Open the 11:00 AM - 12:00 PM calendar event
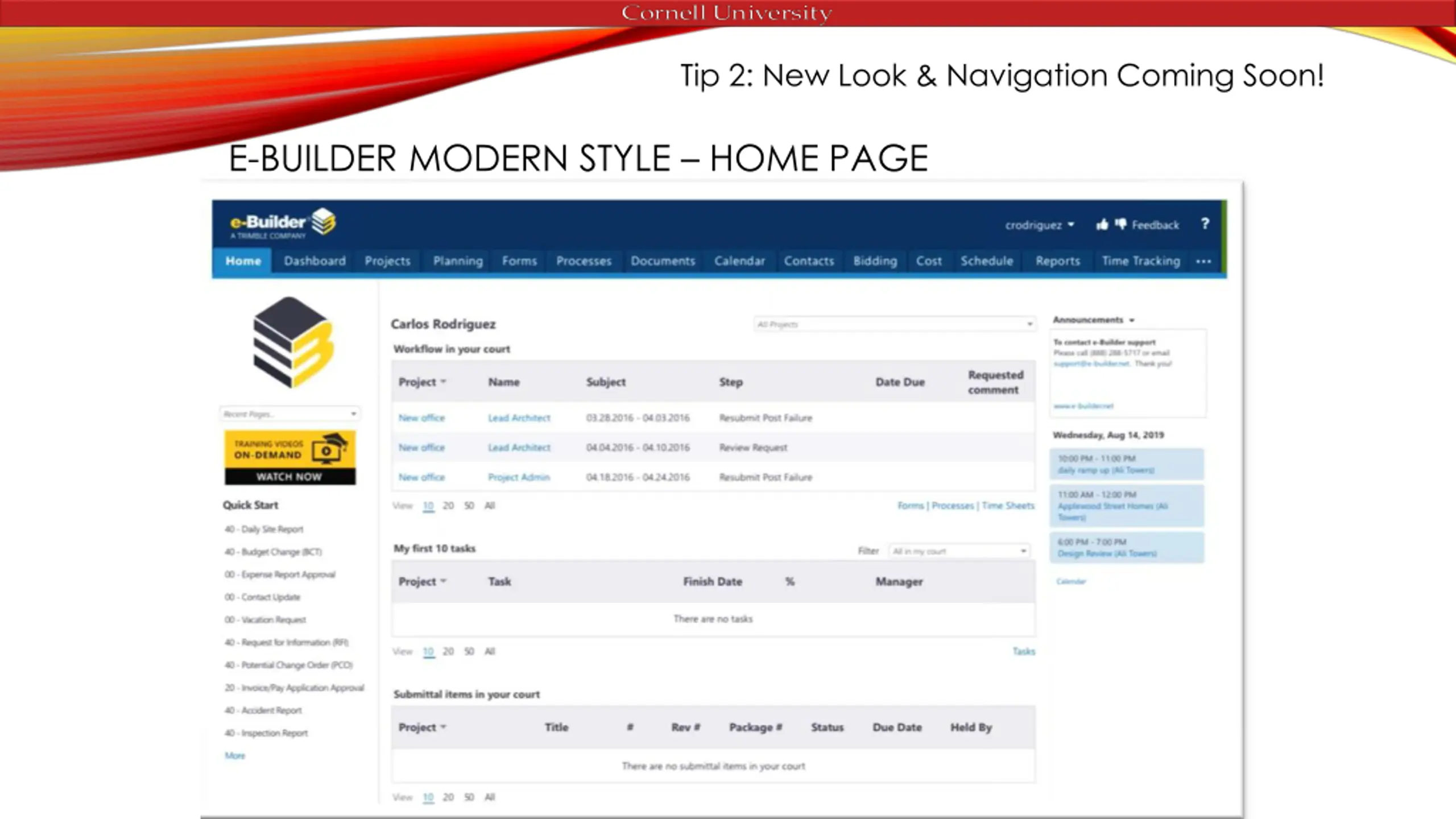The height and width of the screenshot is (819, 1456). pyautogui.click(x=1127, y=506)
